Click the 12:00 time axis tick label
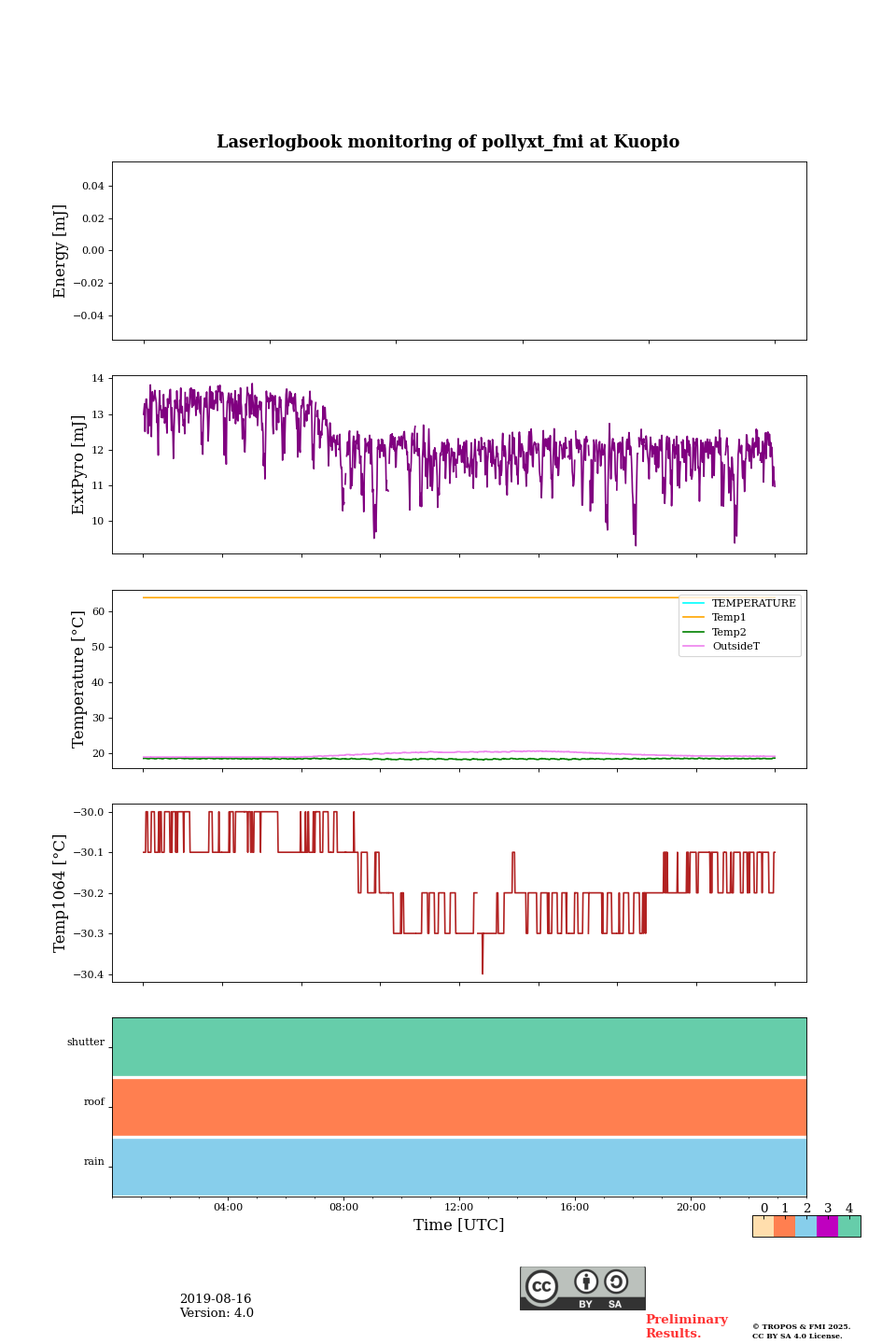The height and width of the screenshot is (1344, 896). click(459, 1208)
